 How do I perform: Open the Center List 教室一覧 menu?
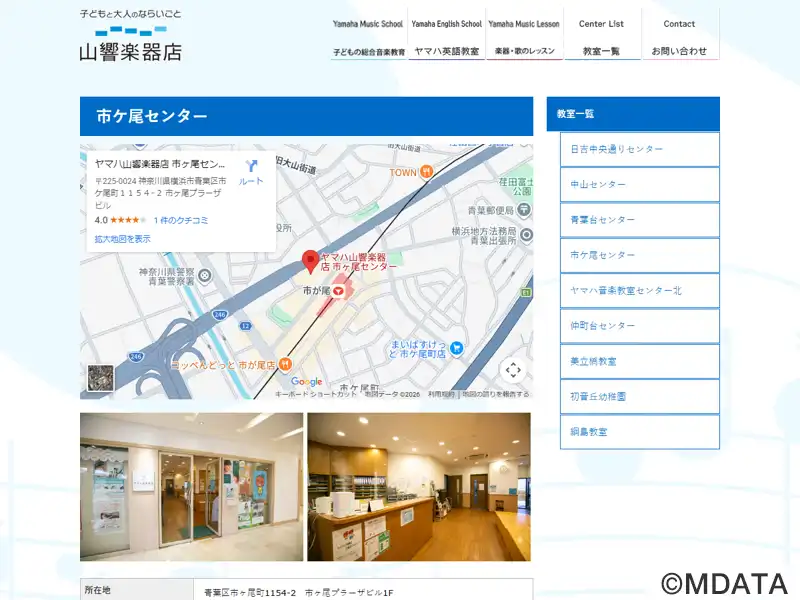click(x=601, y=37)
